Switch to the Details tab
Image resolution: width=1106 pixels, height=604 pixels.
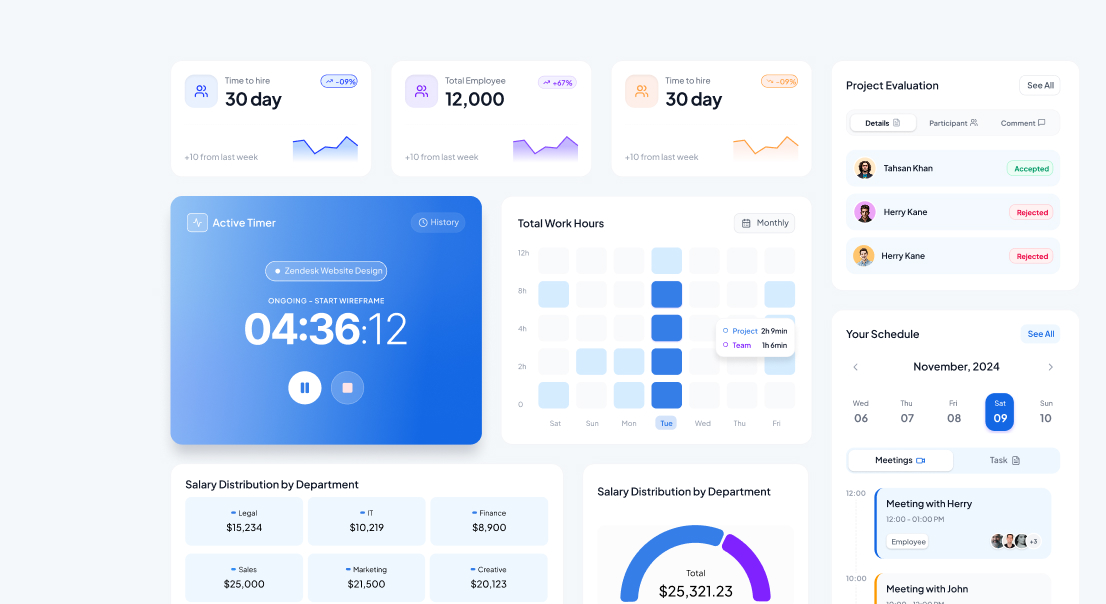(882, 123)
